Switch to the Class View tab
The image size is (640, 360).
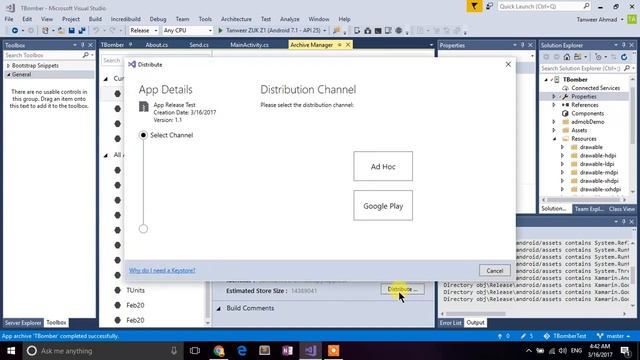tap(622, 209)
